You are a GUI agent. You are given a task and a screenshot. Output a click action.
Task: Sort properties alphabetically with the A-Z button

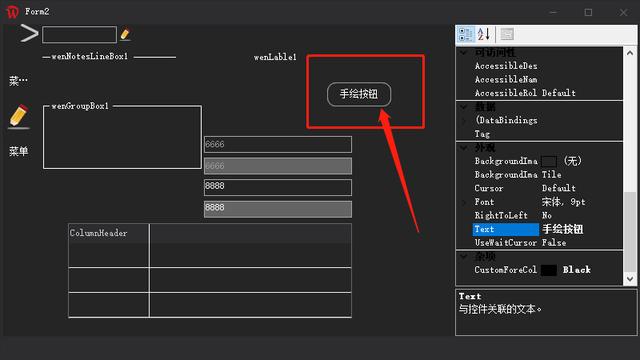pos(484,34)
